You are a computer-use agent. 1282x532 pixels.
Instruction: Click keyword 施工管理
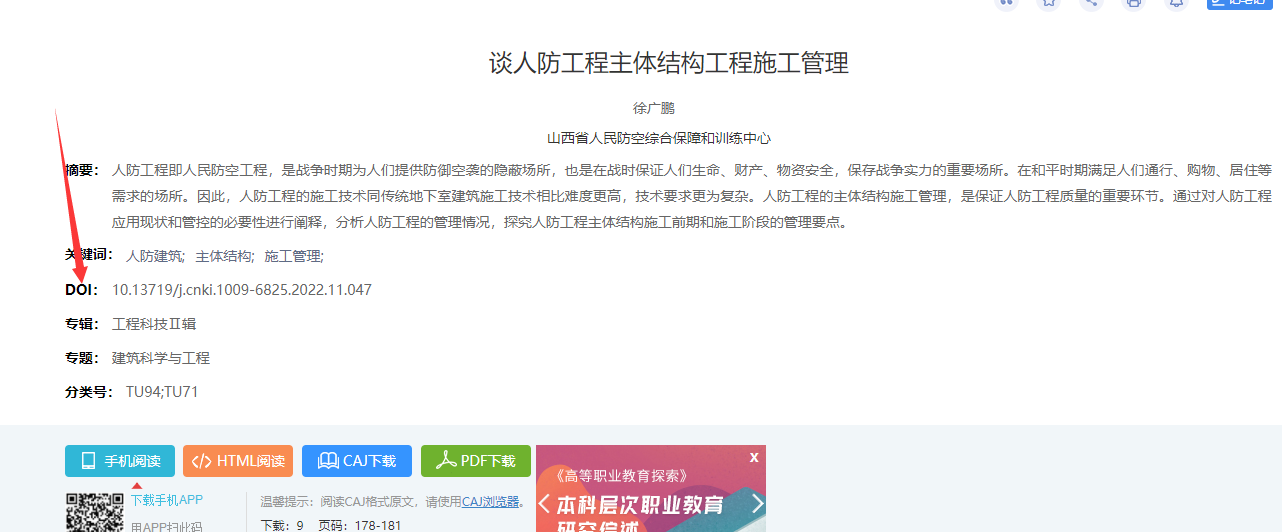click(293, 256)
